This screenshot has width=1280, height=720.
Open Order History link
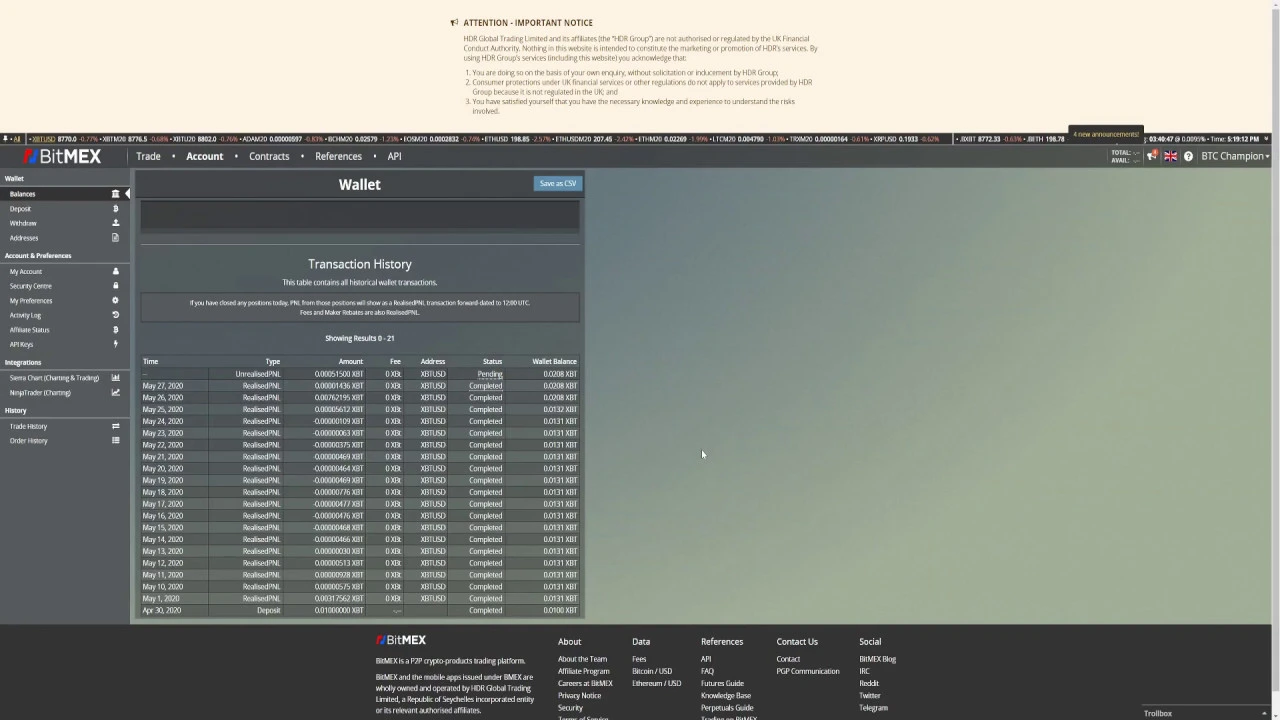click(28, 441)
